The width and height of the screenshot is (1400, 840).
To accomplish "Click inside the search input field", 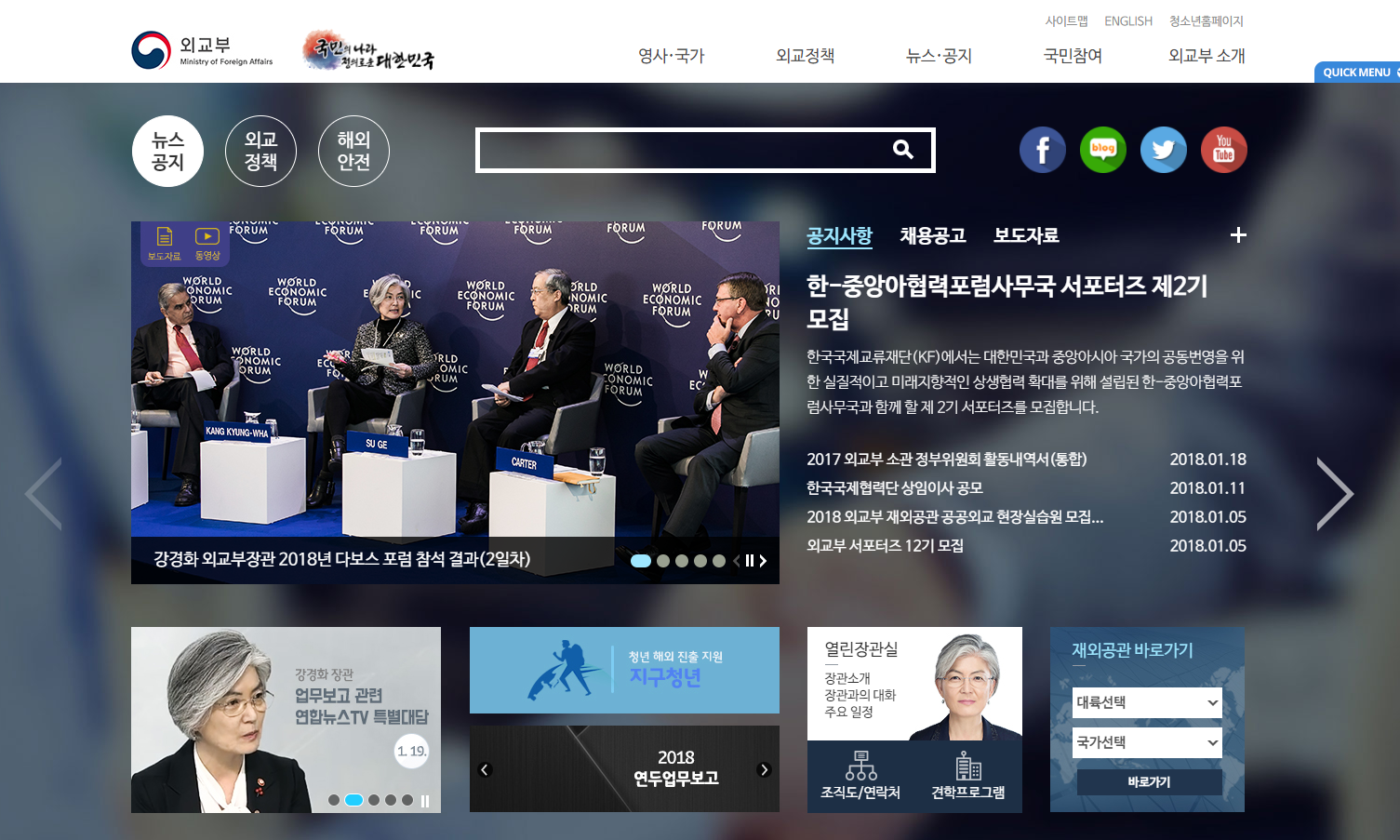I will [x=679, y=150].
